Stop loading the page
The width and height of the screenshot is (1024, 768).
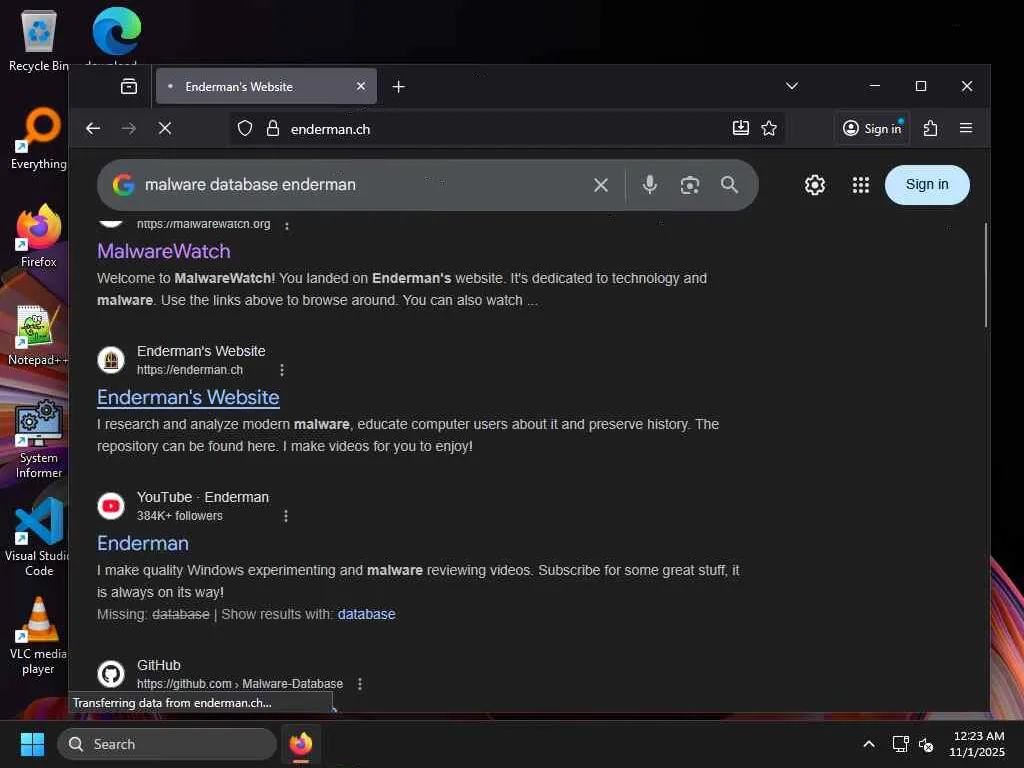pos(165,129)
